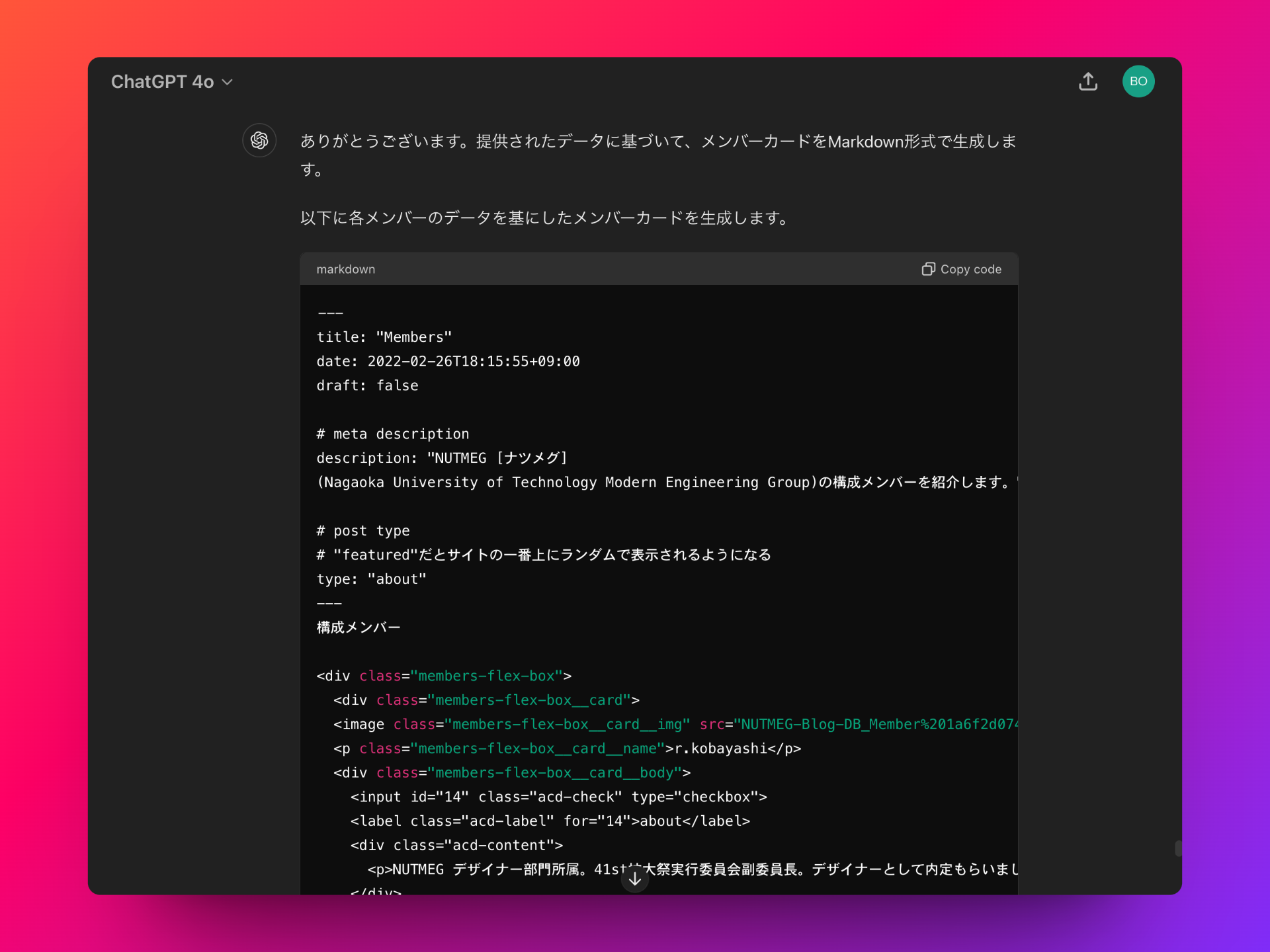Click the type: "about" code line

[x=371, y=579]
